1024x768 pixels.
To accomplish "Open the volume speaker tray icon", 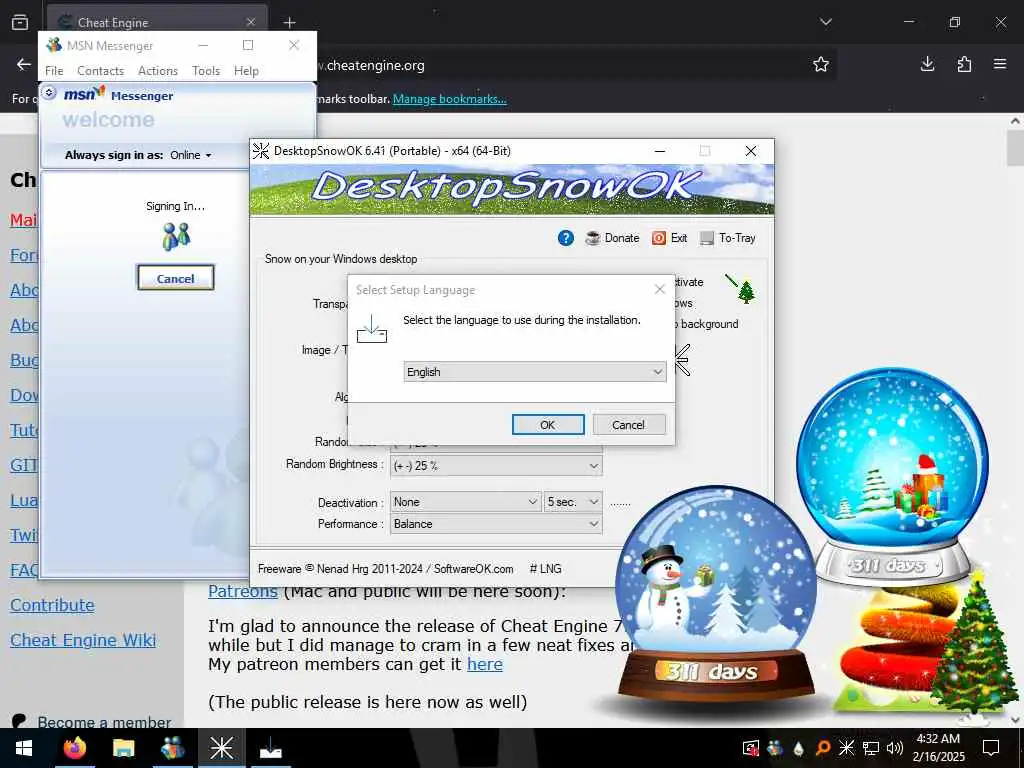I will (x=895, y=748).
